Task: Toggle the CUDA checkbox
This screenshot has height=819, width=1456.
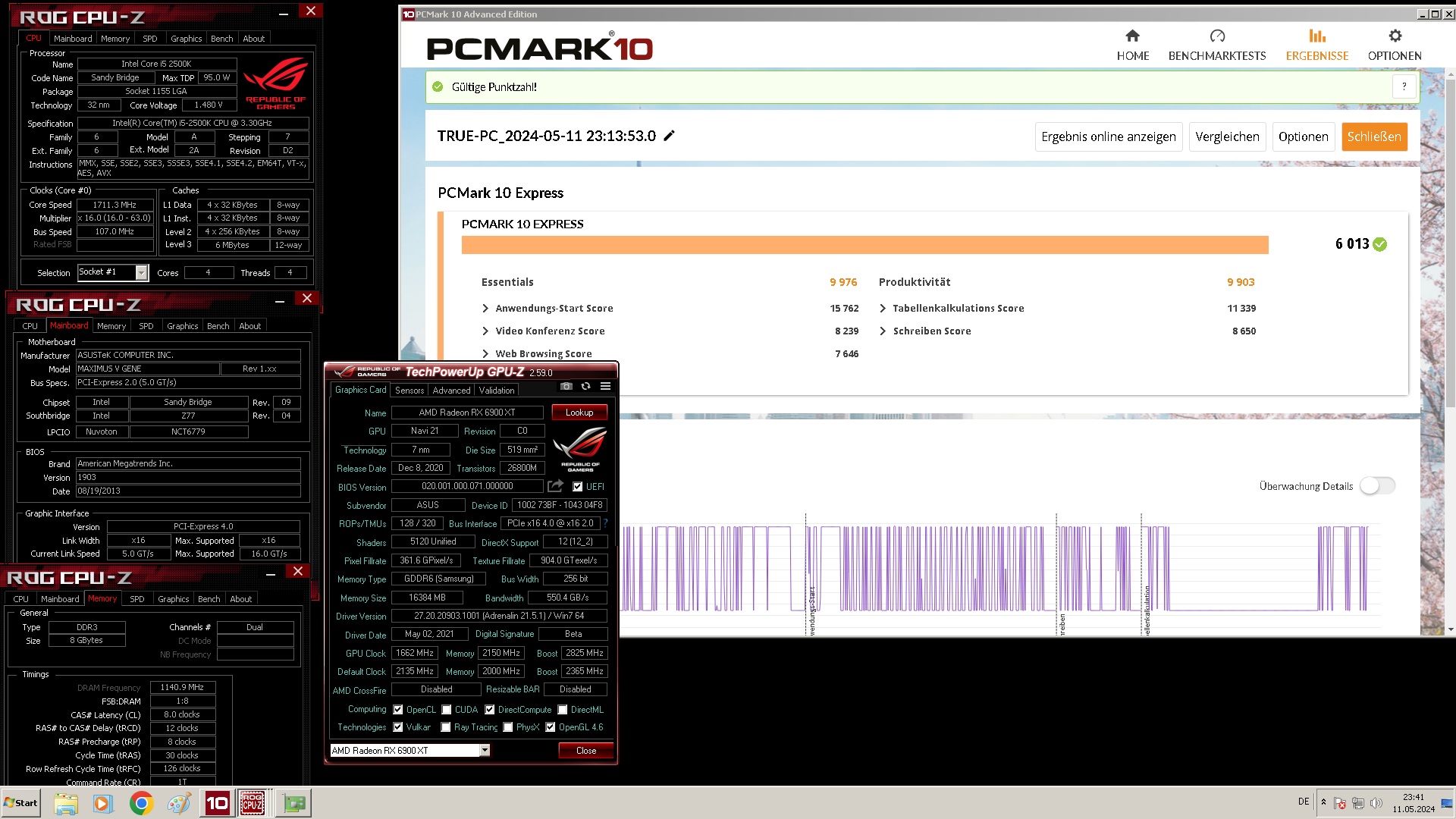Action: pyautogui.click(x=447, y=710)
